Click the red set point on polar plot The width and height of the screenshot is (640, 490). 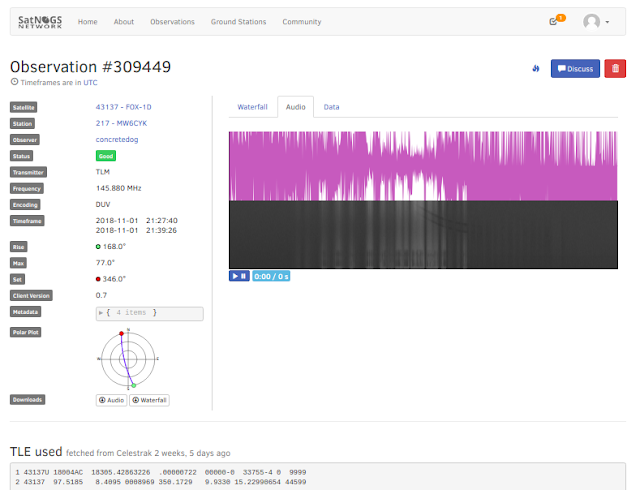121,334
